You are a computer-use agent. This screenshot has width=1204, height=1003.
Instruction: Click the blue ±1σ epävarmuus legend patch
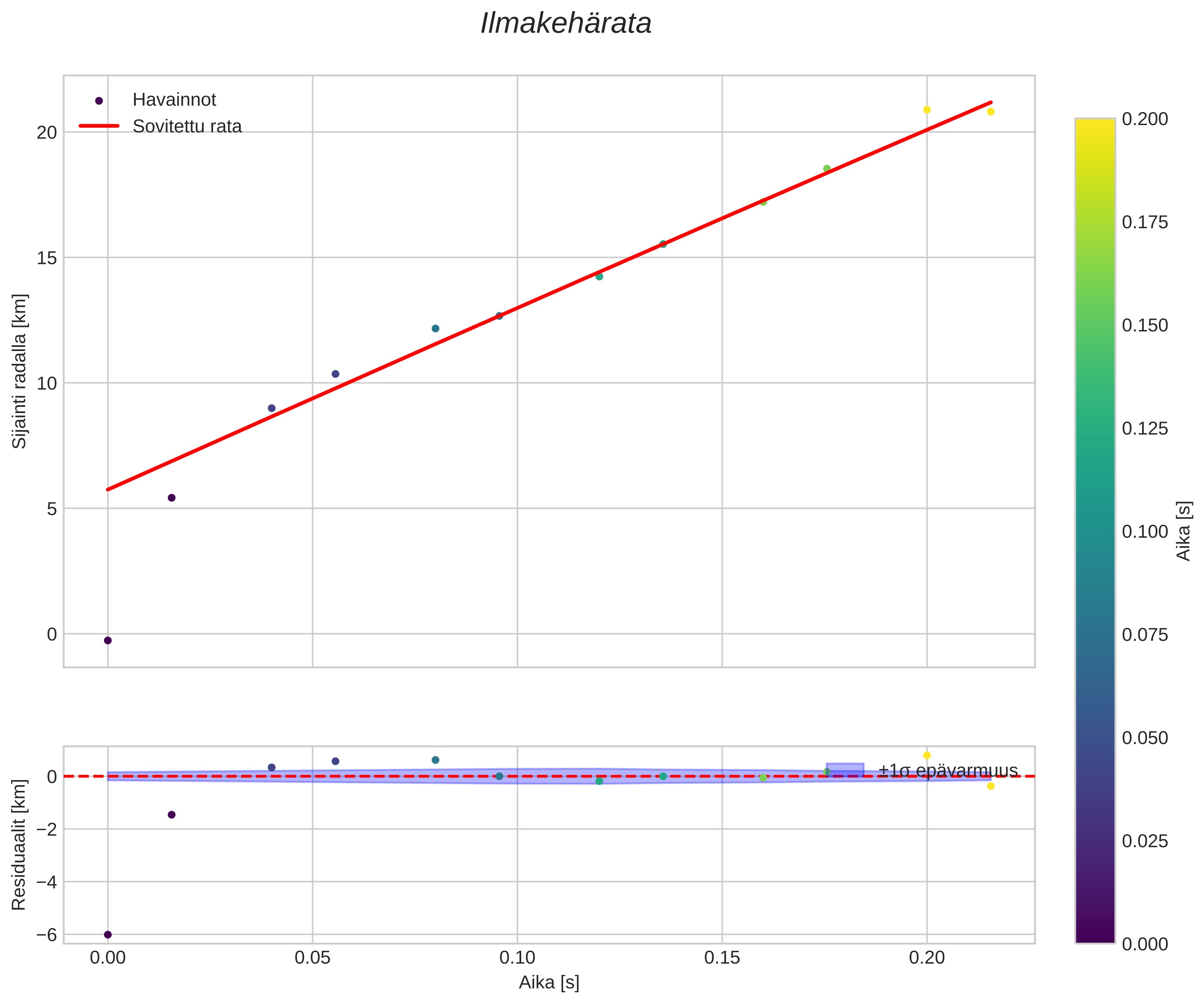(844, 770)
